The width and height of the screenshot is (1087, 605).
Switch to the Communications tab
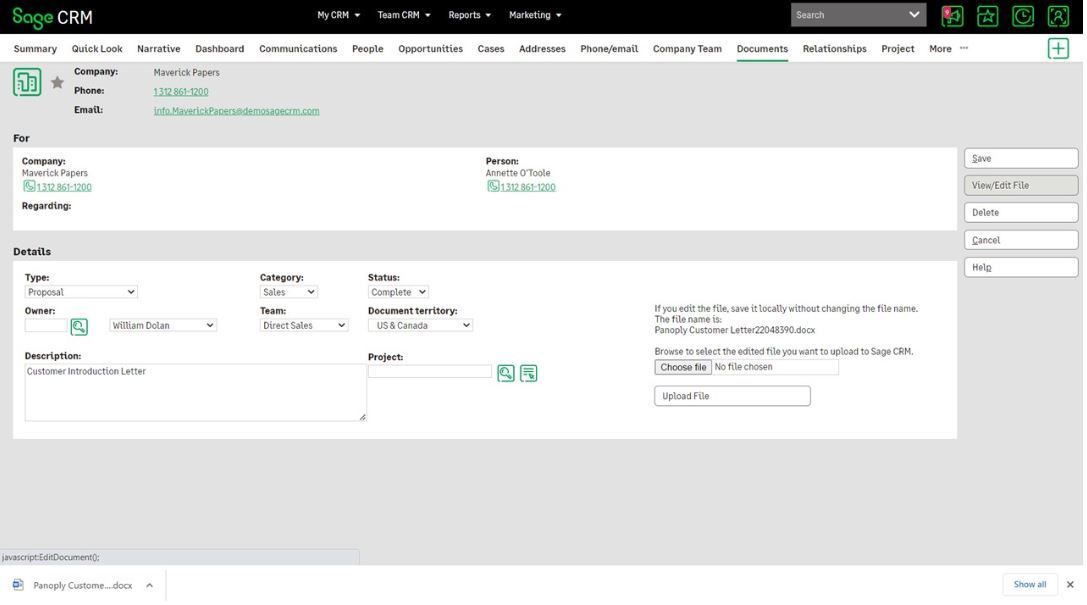pos(298,49)
